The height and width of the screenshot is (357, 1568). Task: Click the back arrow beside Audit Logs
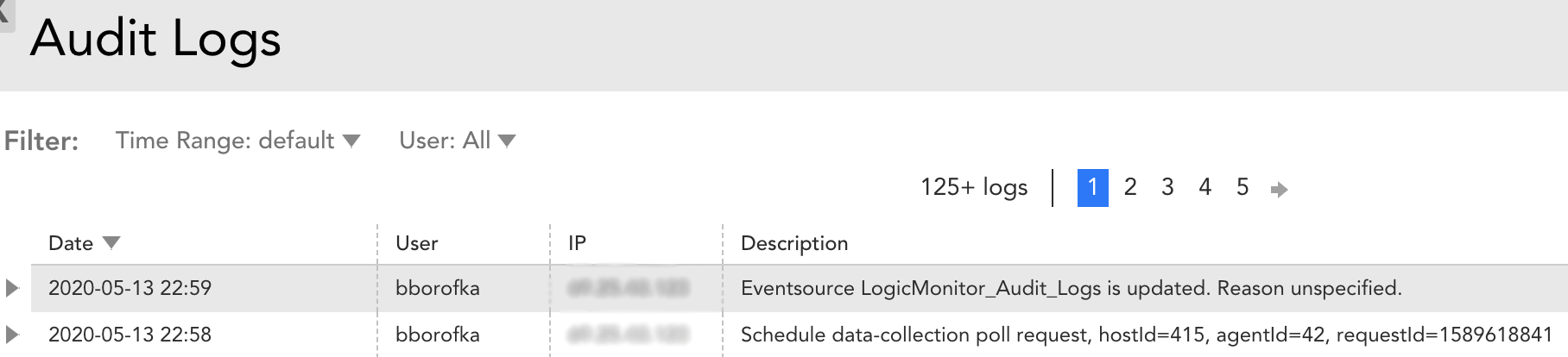6,14
